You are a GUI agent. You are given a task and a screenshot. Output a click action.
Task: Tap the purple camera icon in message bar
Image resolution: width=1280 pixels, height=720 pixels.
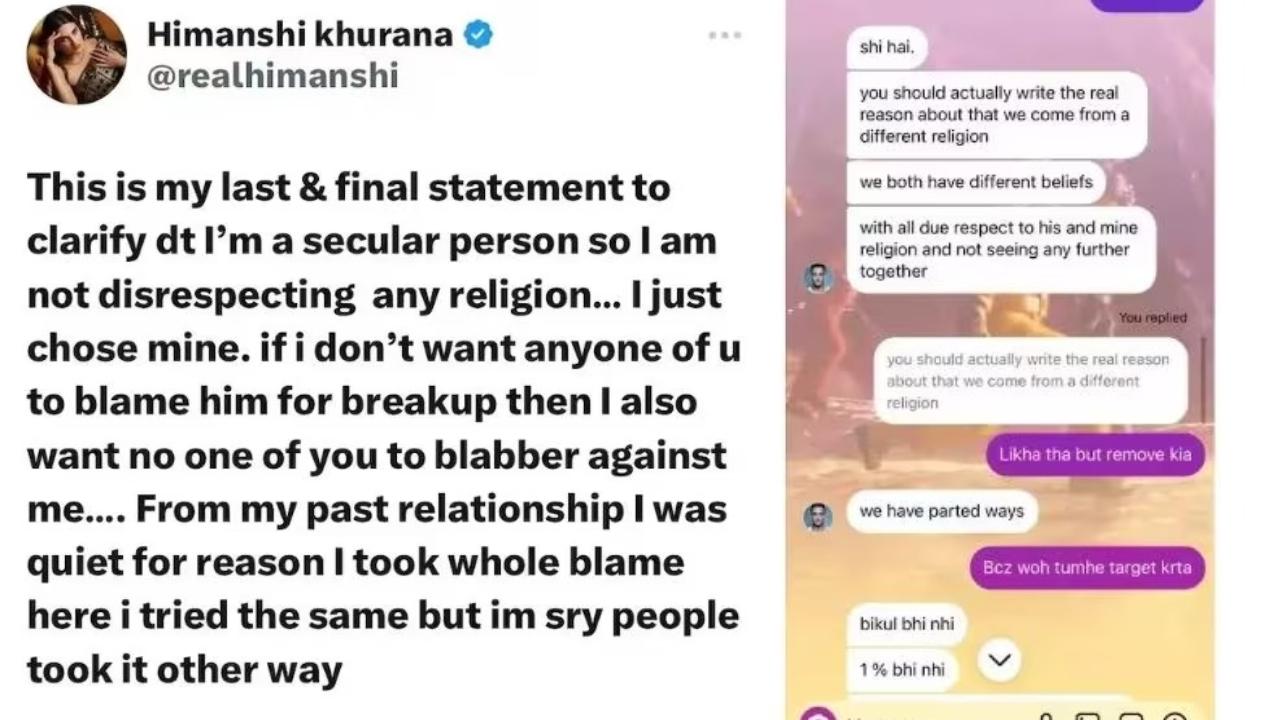click(x=818, y=714)
